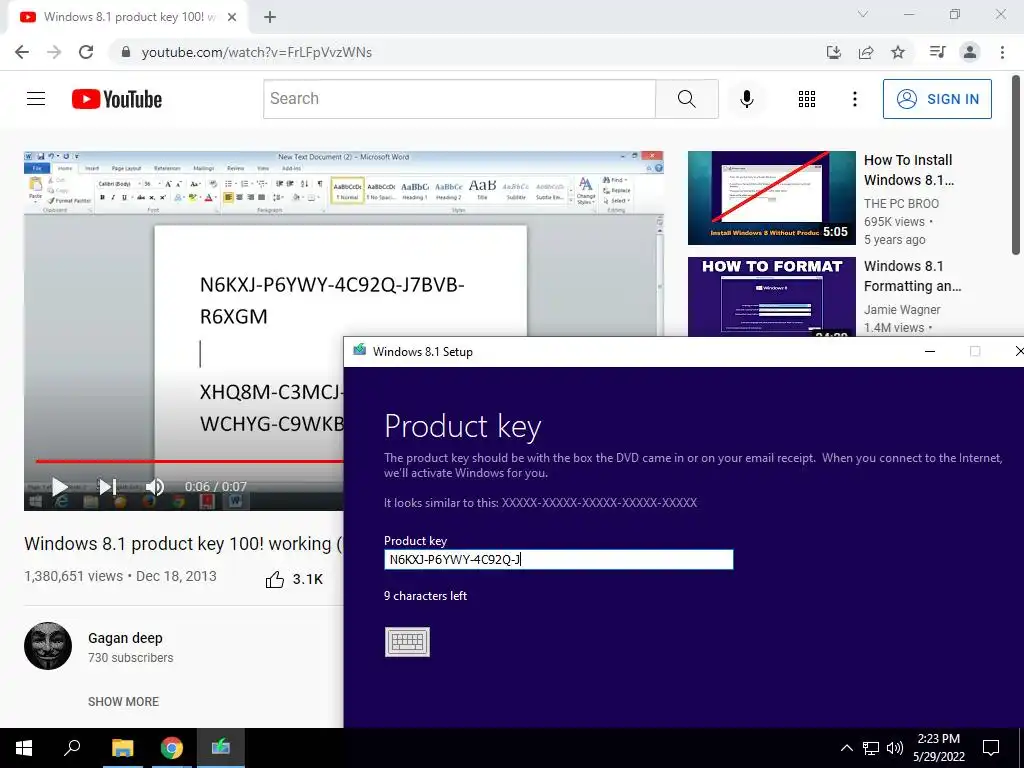
Task: Open HOW TO FORMAT video thumbnail
Action: [771, 296]
